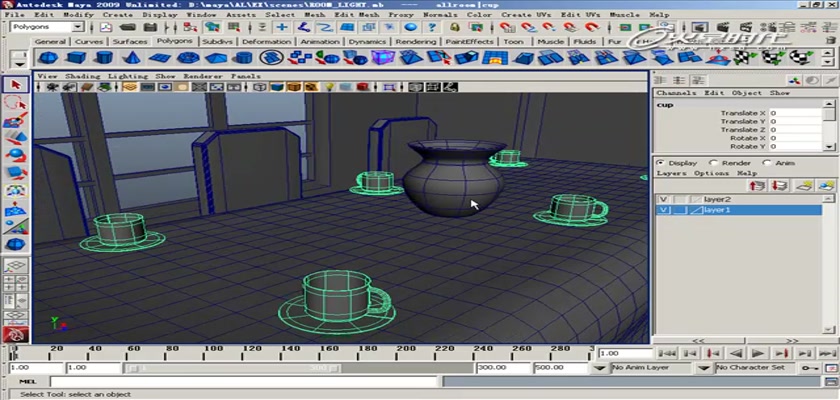840x400 pixels.
Task: Click the Open scene icon
Action: click(x=128, y=27)
